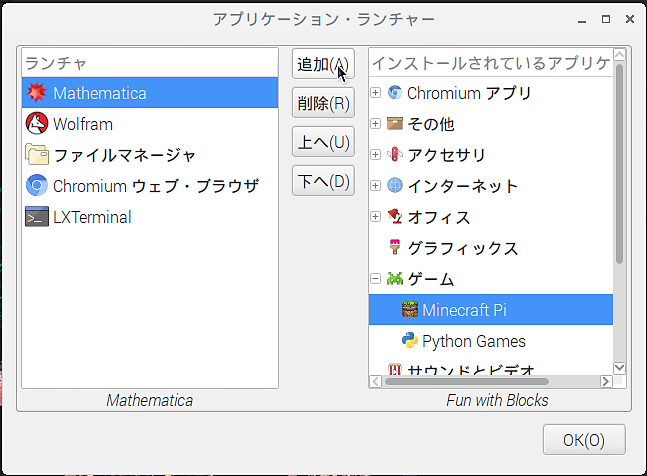Expand the Chromium アプリ category
This screenshot has width=647, height=476.
(x=375, y=92)
